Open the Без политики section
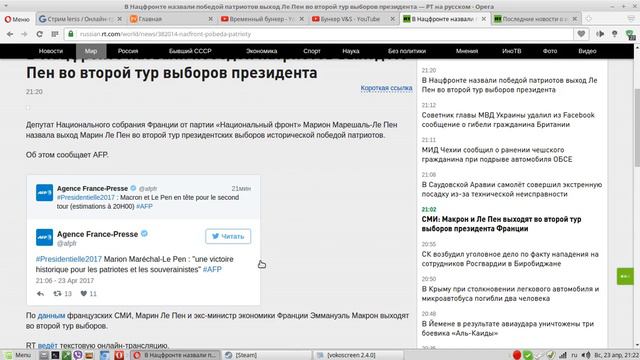640x360 pixels. [x=407, y=51]
